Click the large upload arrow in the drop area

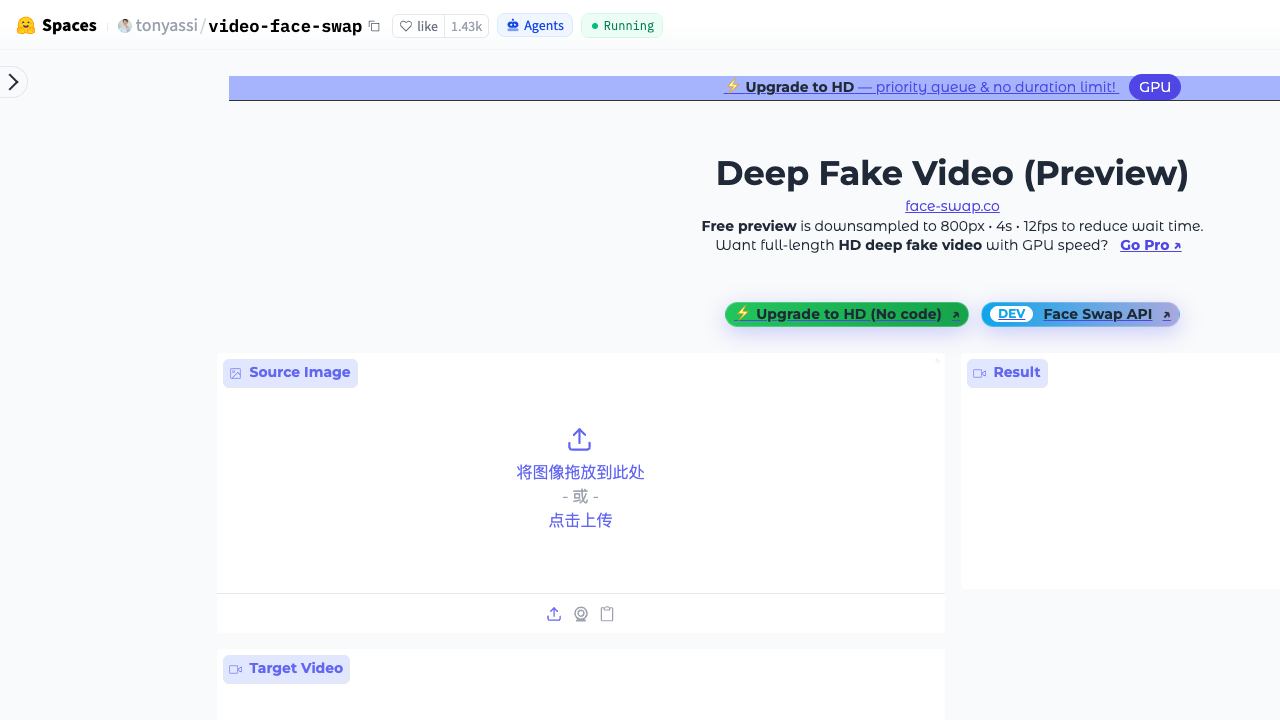coord(580,439)
